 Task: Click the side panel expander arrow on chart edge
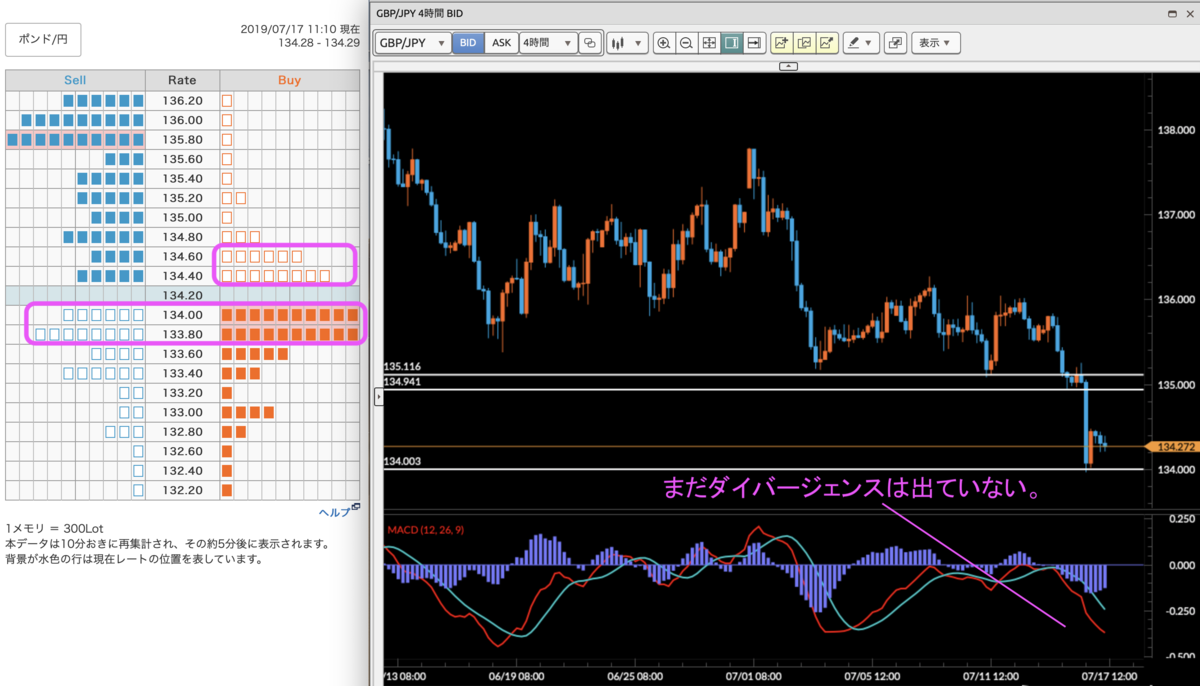click(x=378, y=397)
